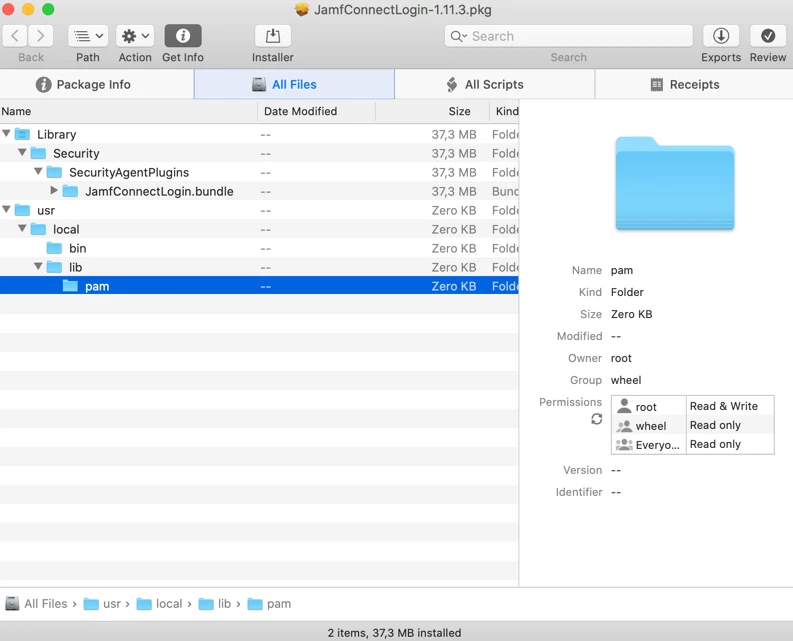Select the root permissions row
This screenshot has height=641, width=793.
point(692,406)
